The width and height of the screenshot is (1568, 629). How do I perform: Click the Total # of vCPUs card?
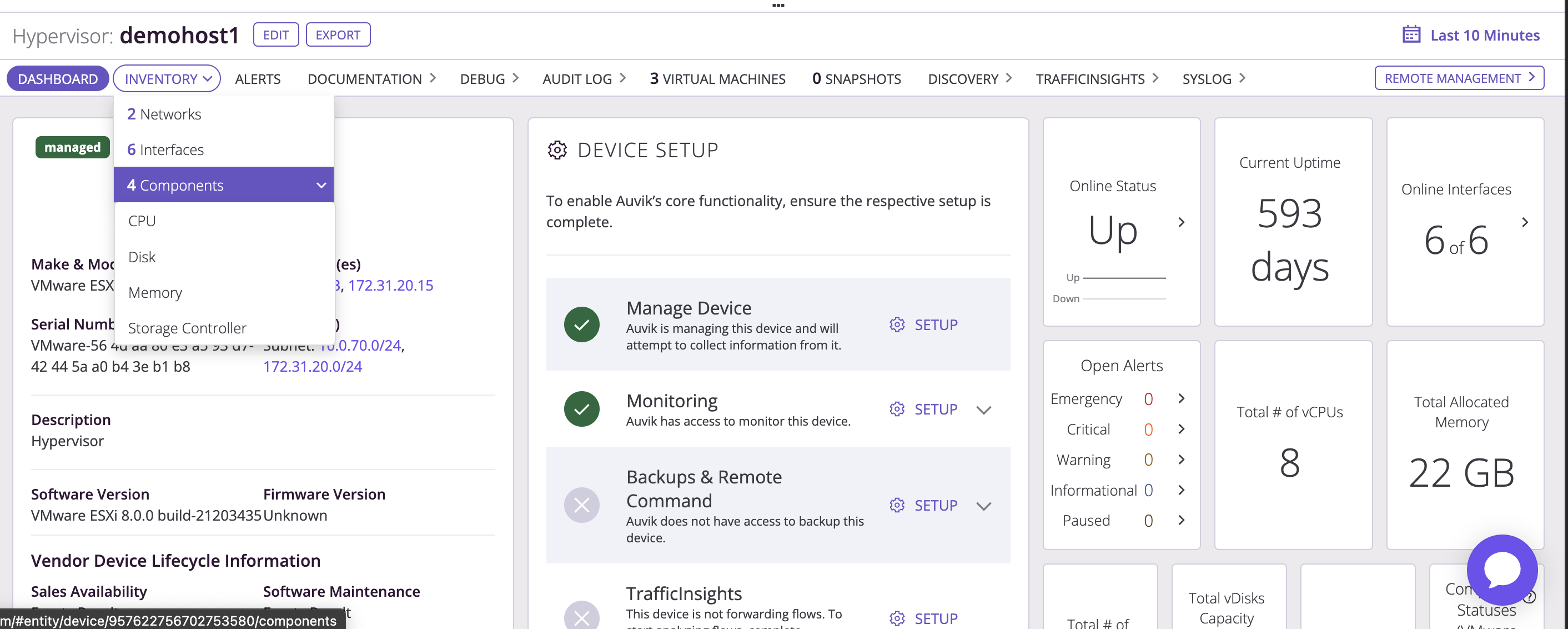[1293, 445]
